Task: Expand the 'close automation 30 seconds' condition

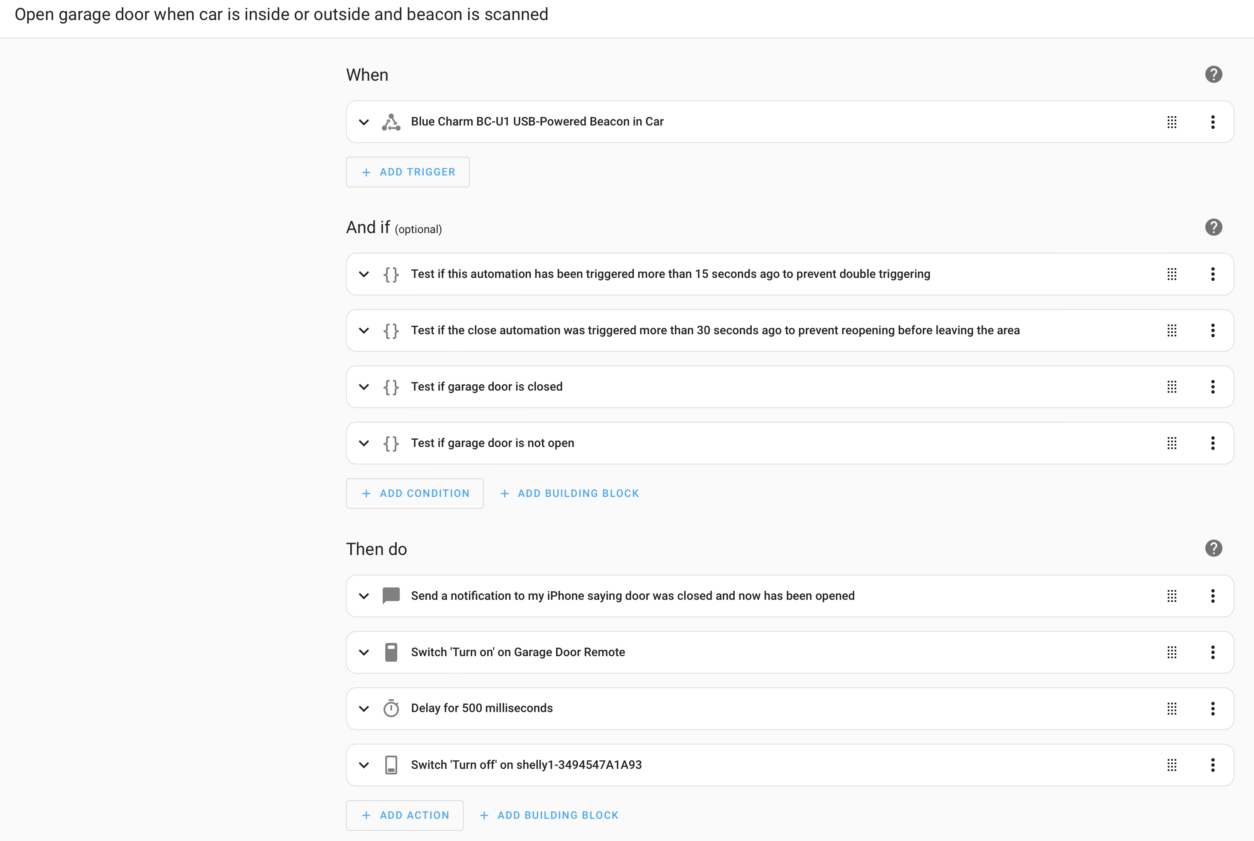Action: 364,330
